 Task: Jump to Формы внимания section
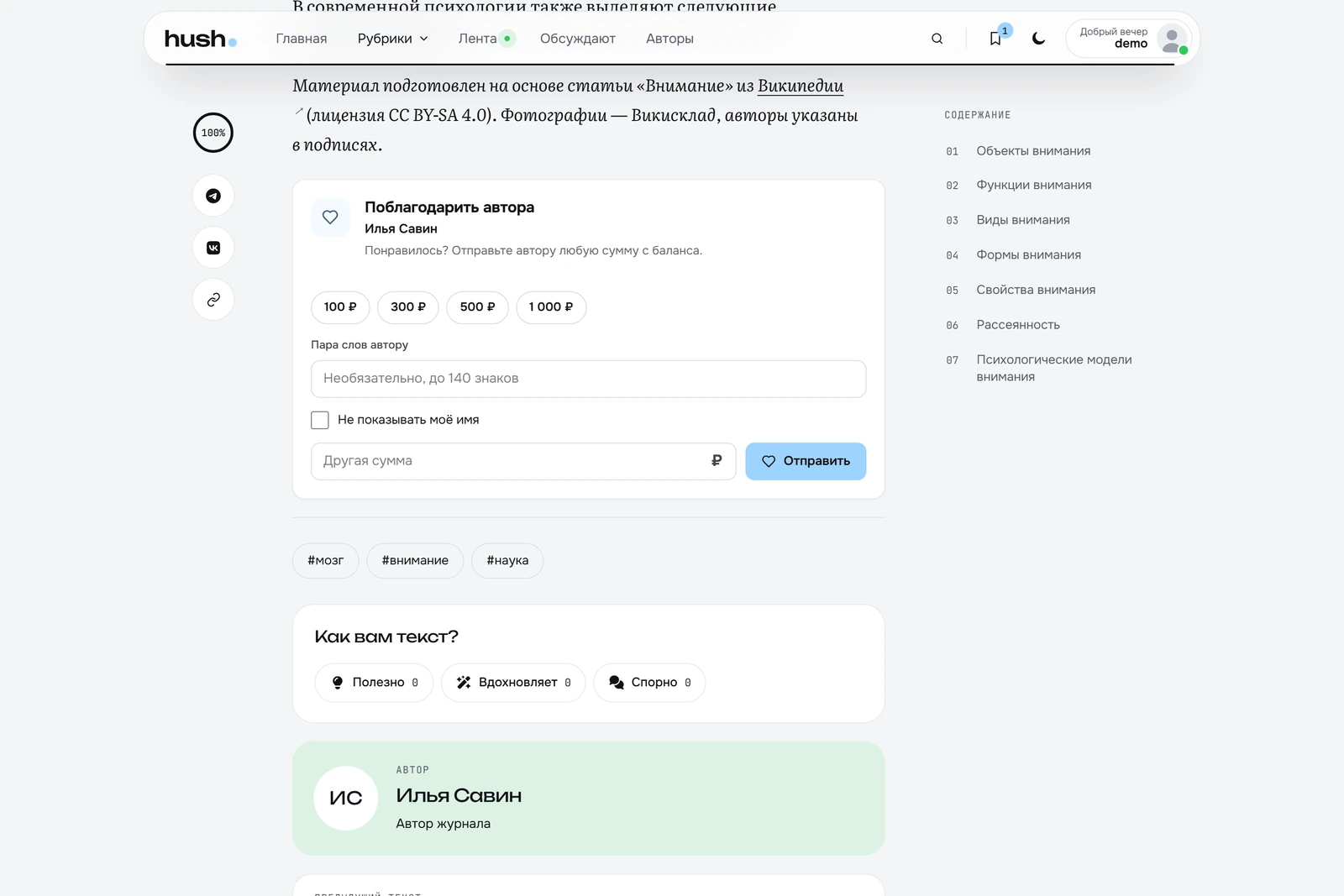[1028, 255]
